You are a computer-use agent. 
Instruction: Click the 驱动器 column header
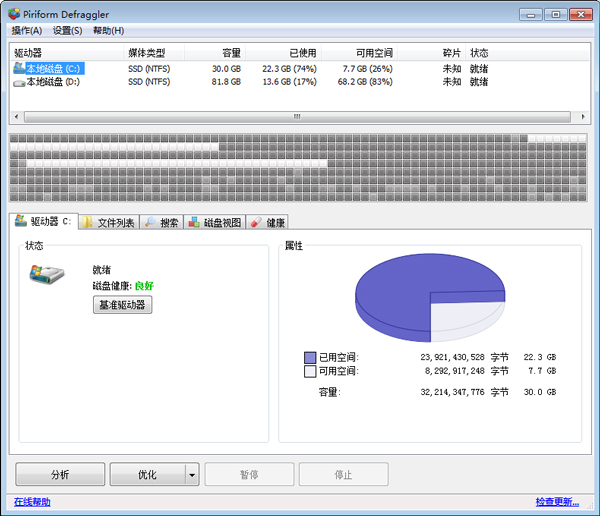point(66,53)
